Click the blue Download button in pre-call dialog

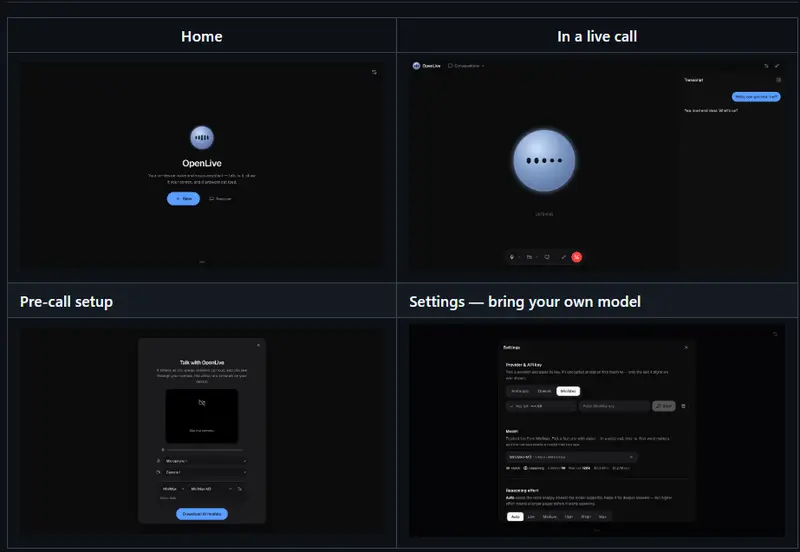(202, 514)
